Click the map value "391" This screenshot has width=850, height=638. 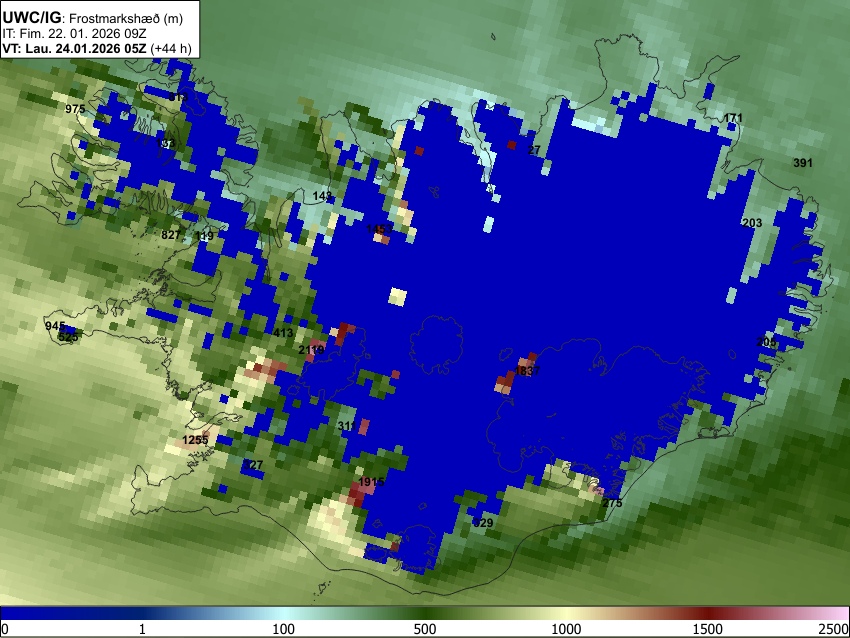click(803, 163)
